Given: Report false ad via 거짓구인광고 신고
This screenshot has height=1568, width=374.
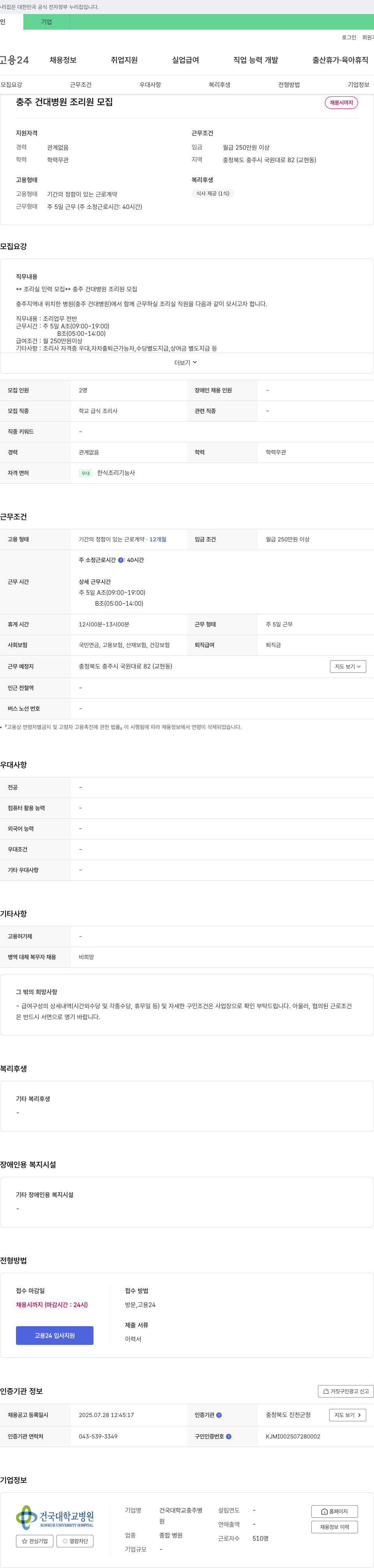Looking at the screenshot, I should point(346,1391).
